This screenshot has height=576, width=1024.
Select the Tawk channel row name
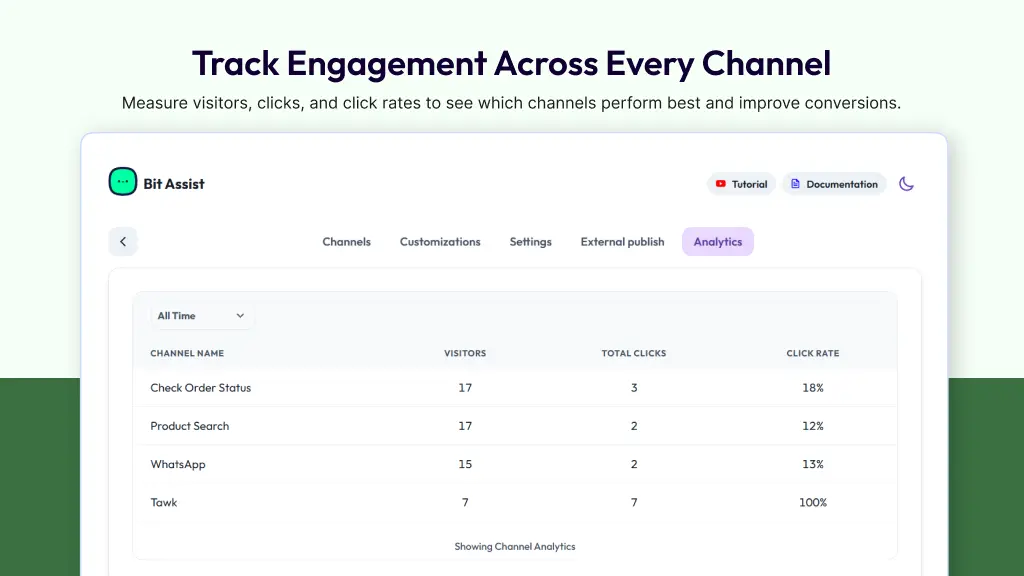(x=163, y=502)
